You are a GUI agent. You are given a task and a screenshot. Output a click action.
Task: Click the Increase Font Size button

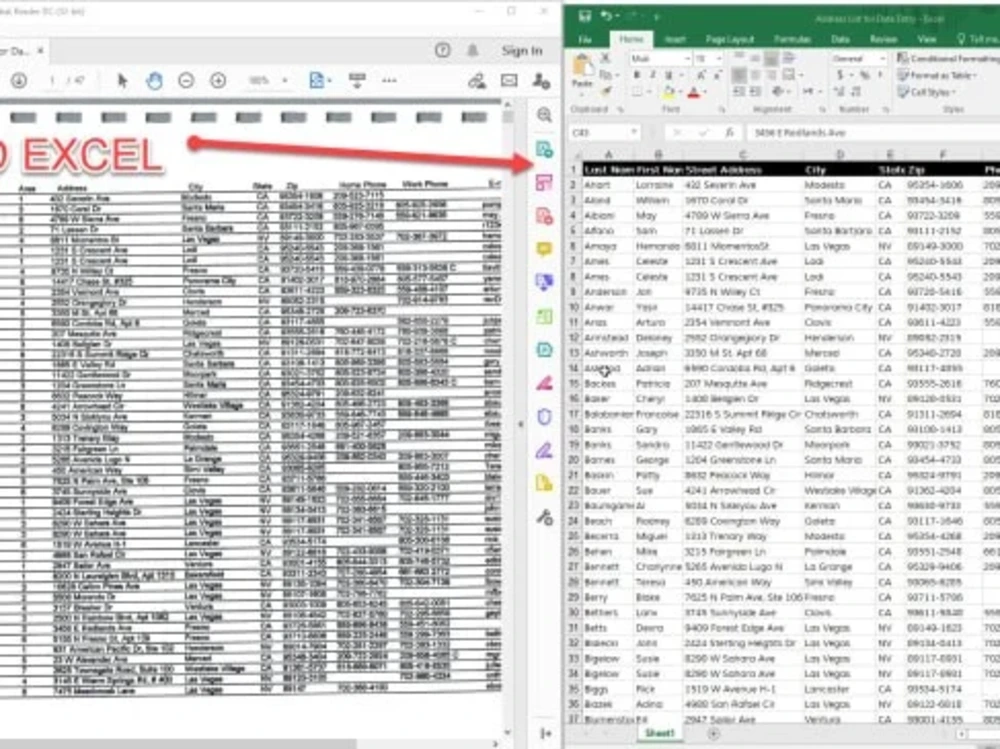click(702, 75)
